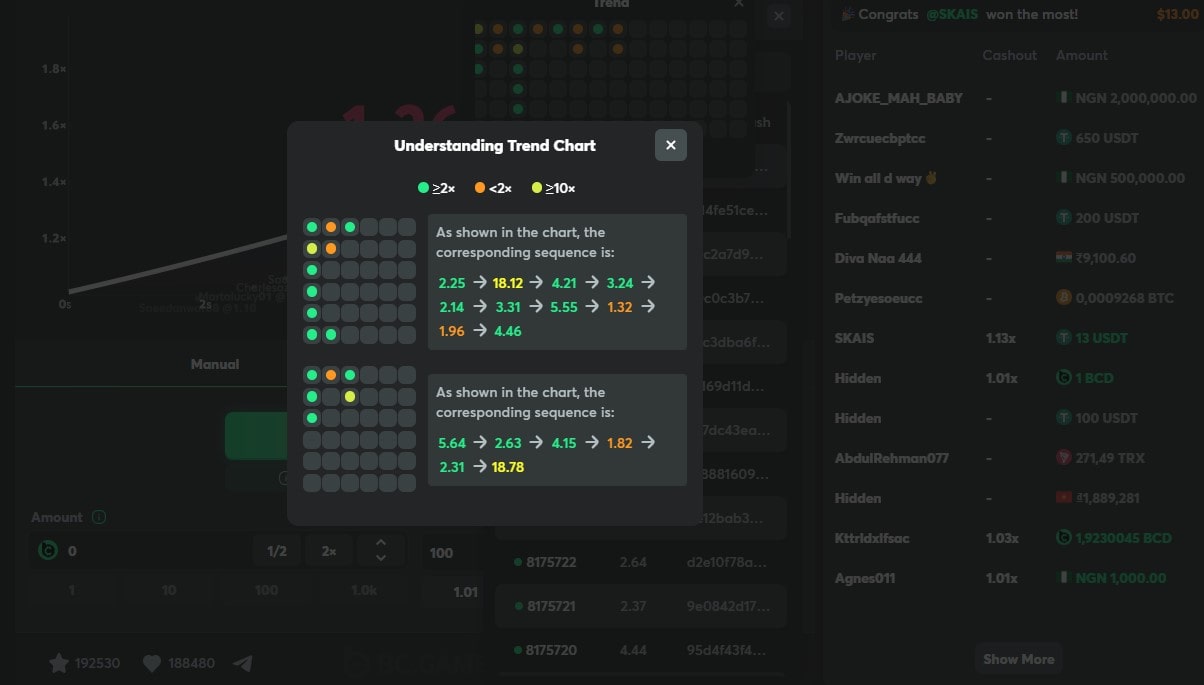Click the heart like icon showing 188480
This screenshot has height=685, width=1204.
click(x=152, y=663)
